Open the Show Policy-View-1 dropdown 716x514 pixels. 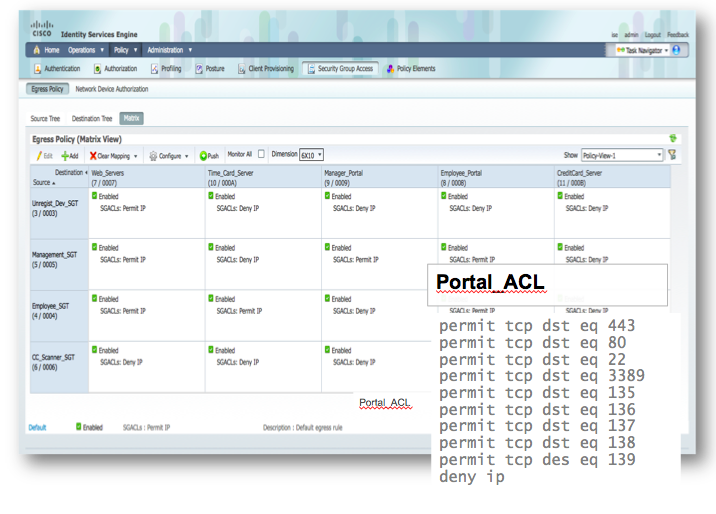621,155
